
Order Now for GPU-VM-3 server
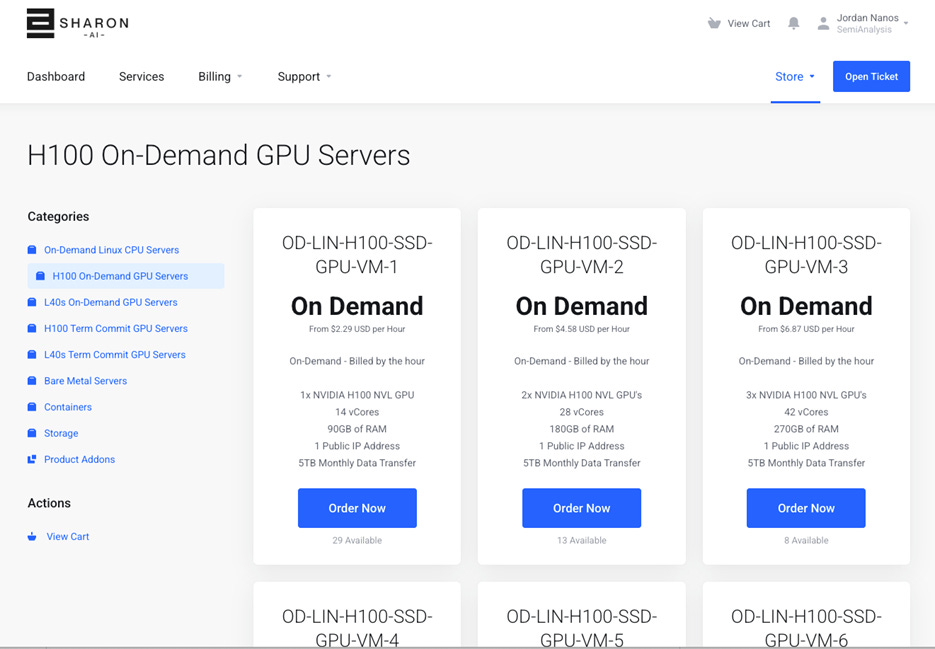(806, 508)
